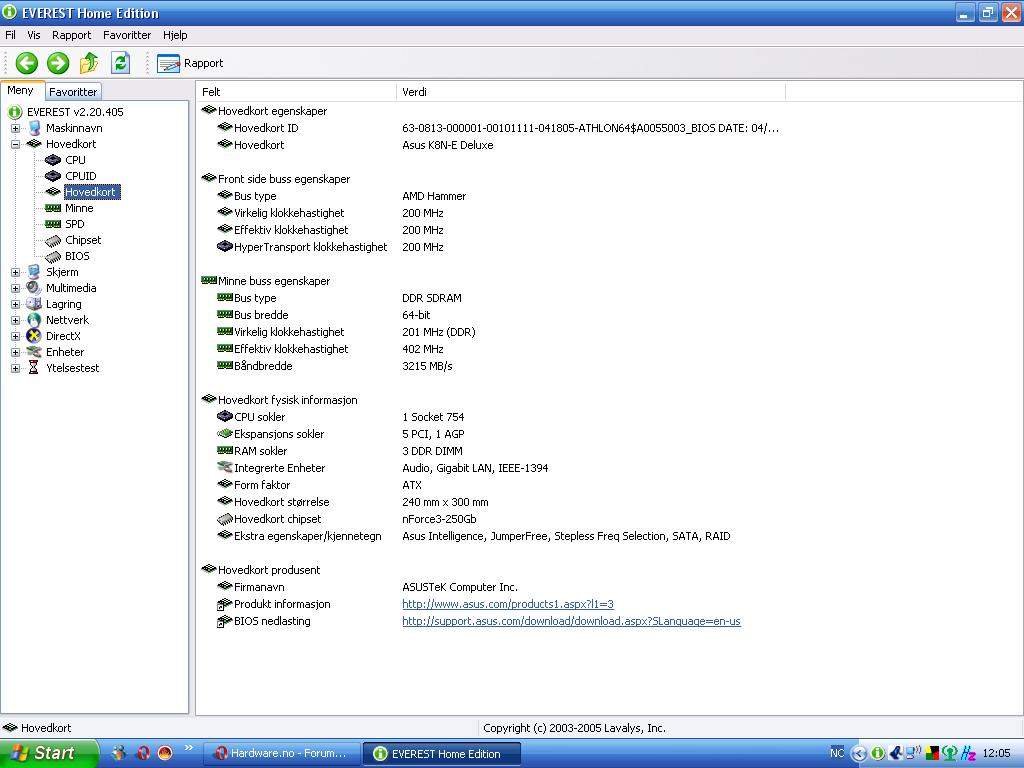Open the BIOS tree entry
1024x768 pixels.
coord(77,256)
